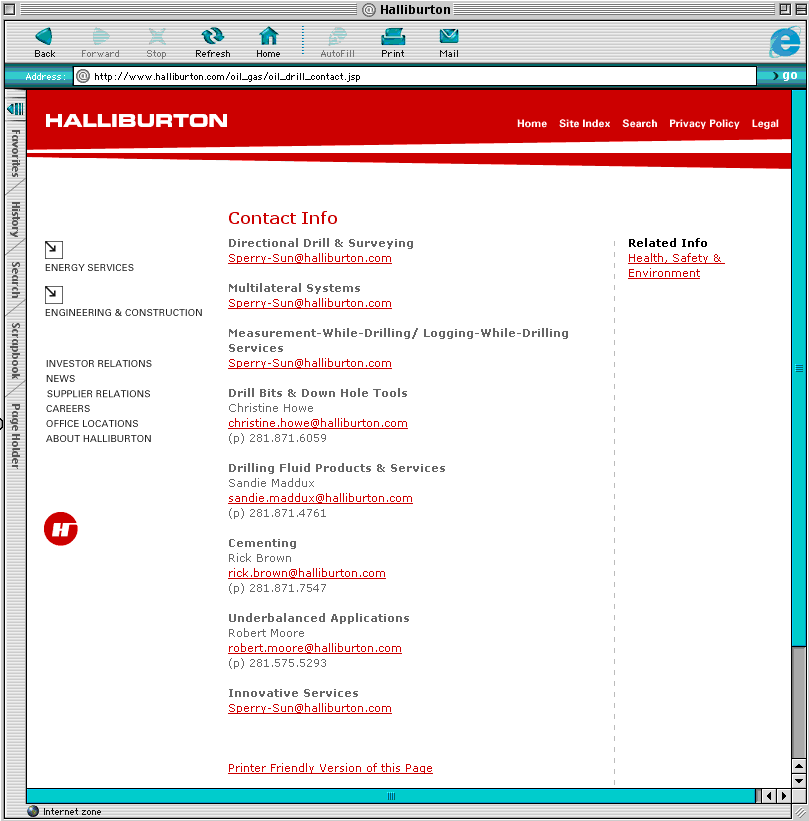The image size is (809, 821).
Task: Click the go button beside address bar
Action: click(785, 75)
